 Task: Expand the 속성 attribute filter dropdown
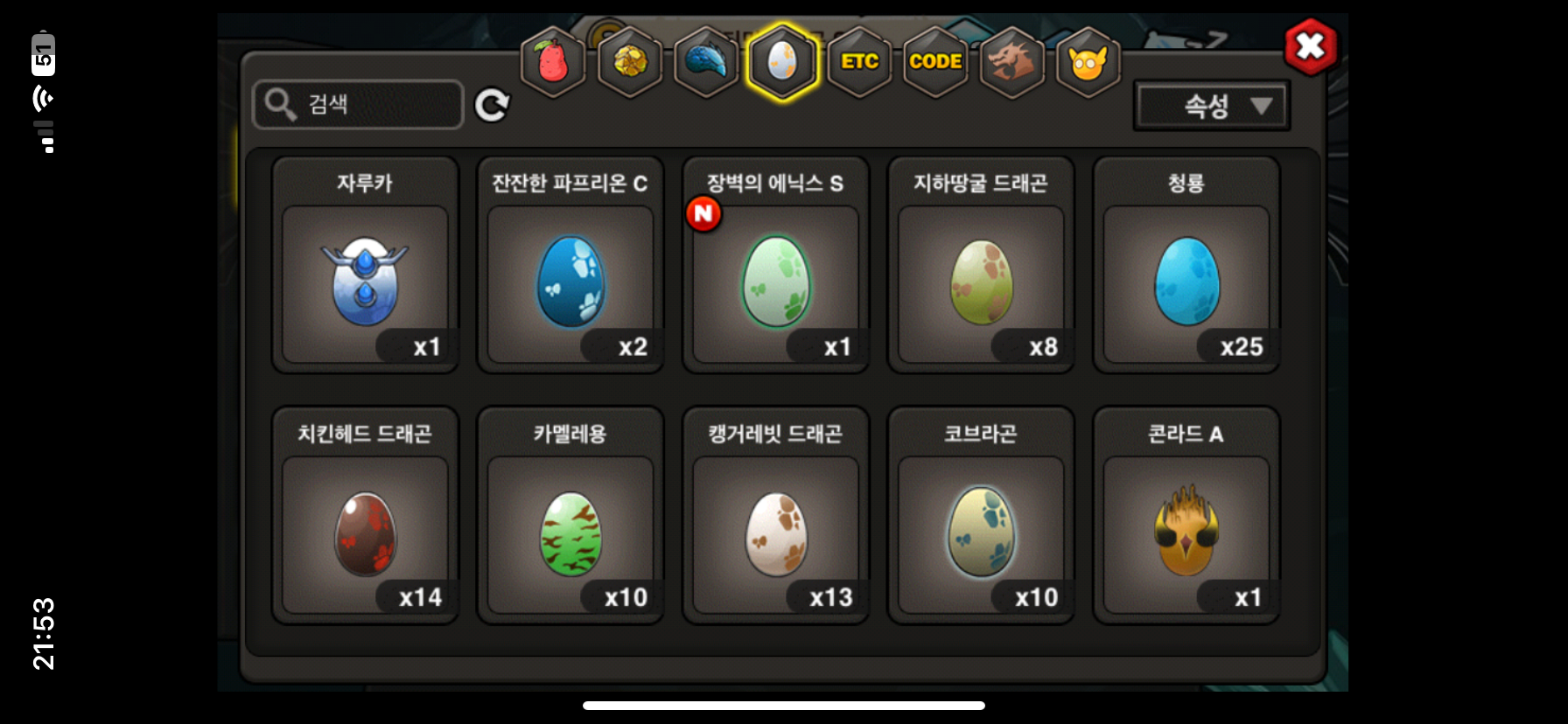click(x=1212, y=106)
